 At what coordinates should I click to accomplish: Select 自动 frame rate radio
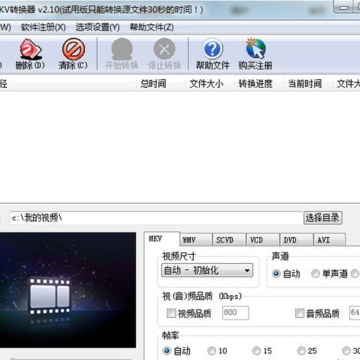(x=167, y=351)
